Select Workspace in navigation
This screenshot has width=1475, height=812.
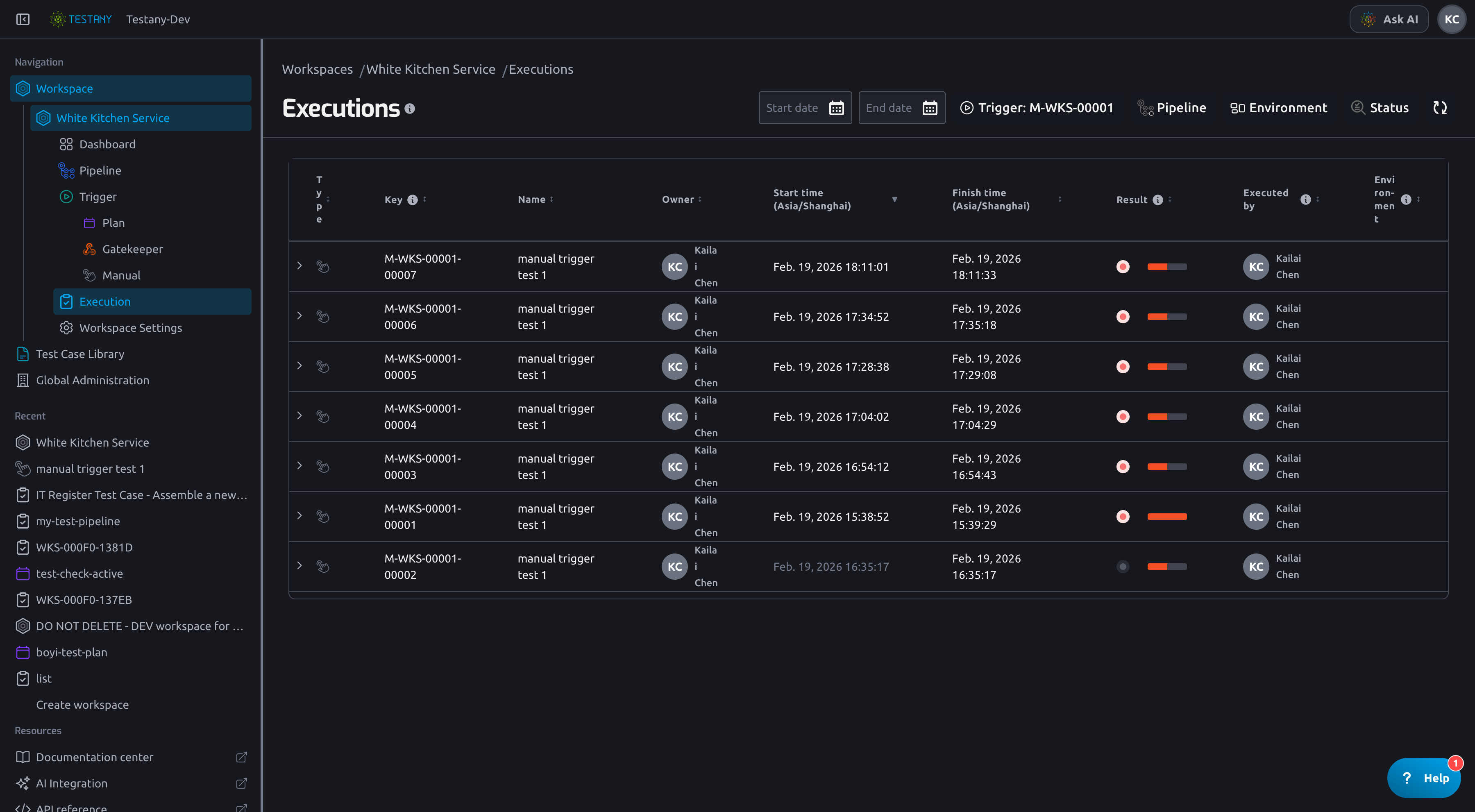click(x=131, y=89)
